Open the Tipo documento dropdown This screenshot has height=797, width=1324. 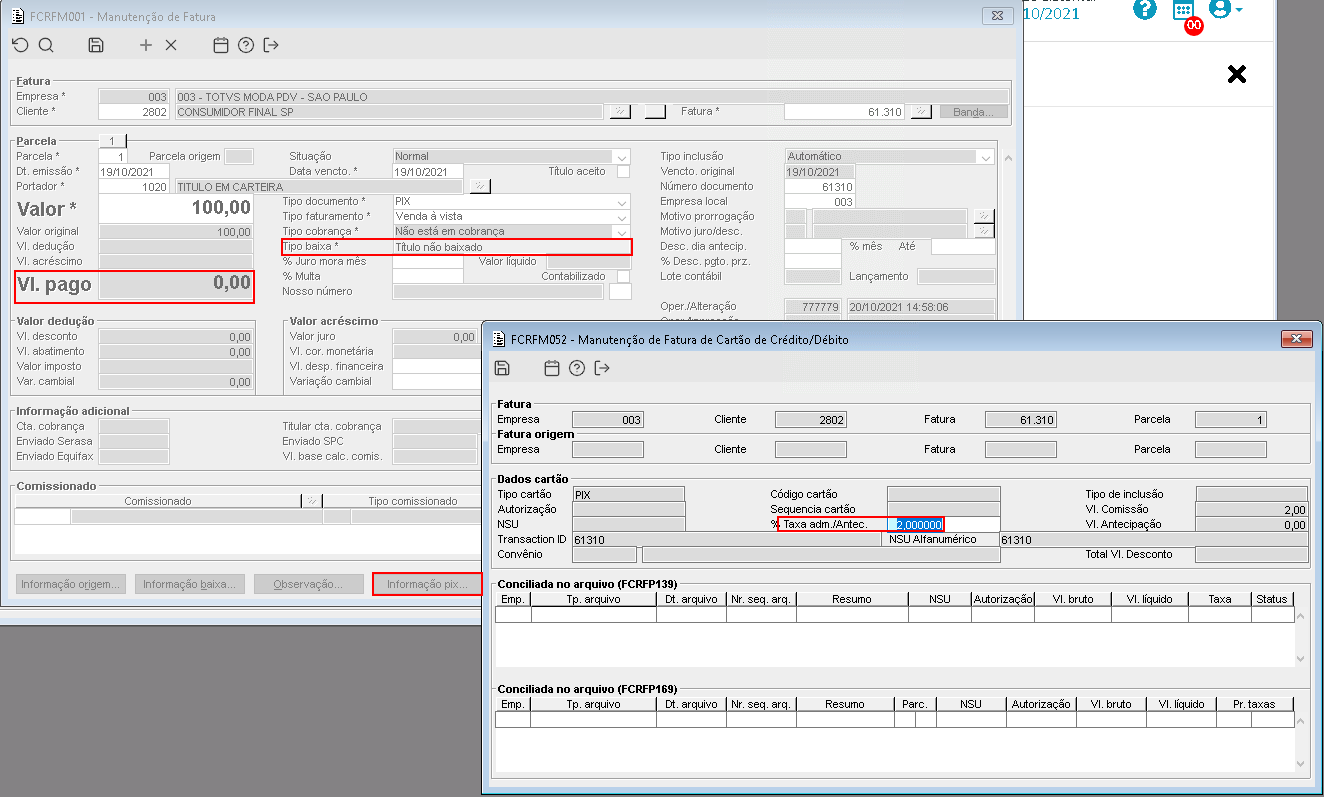click(x=622, y=202)
